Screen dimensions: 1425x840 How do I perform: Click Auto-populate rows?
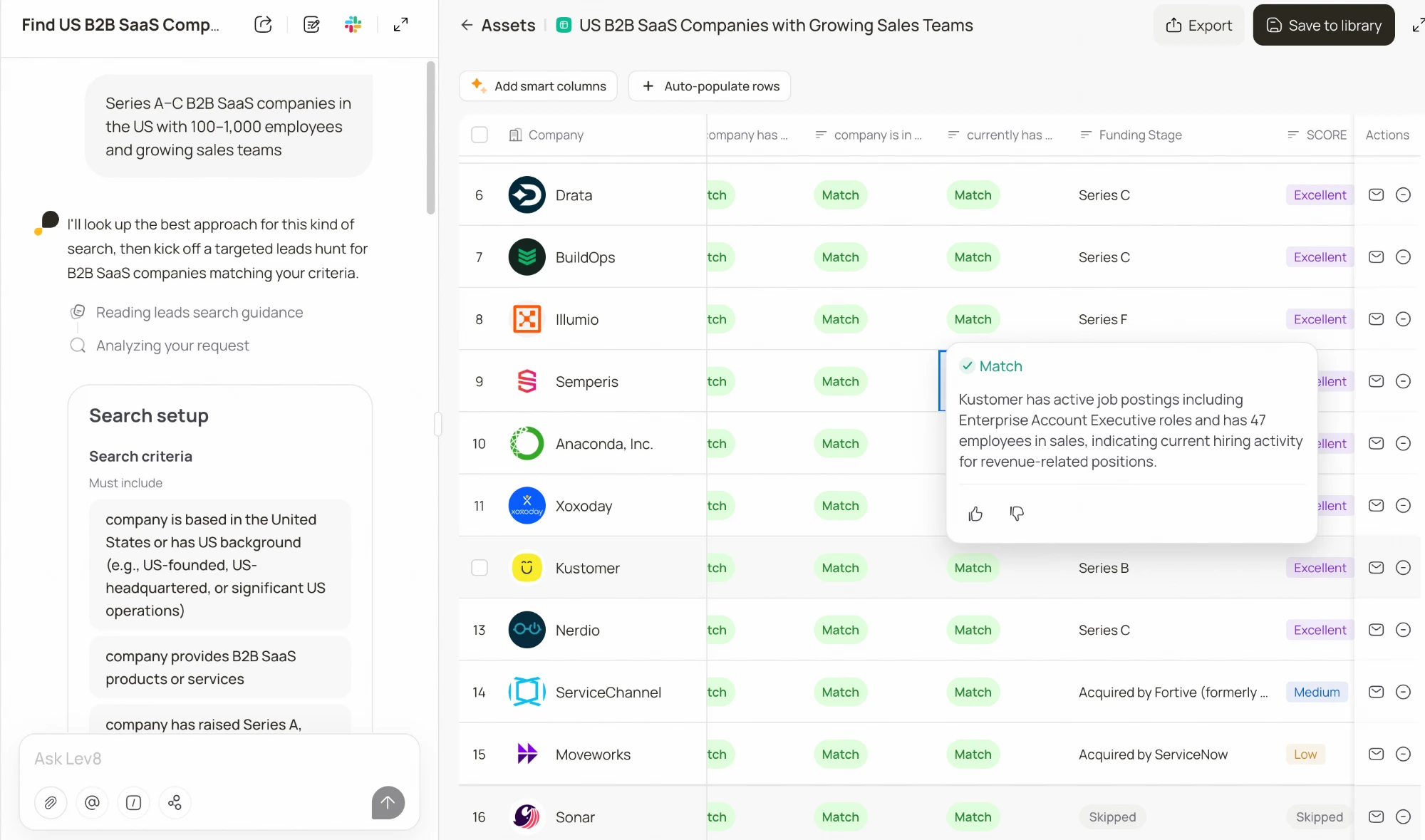[x=710, y=86]
